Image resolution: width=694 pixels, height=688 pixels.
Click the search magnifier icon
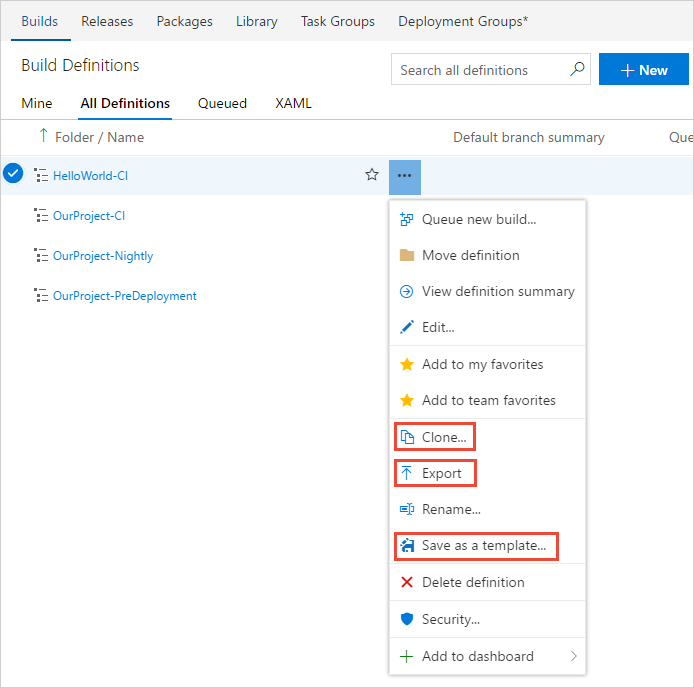tap(577, 70)
